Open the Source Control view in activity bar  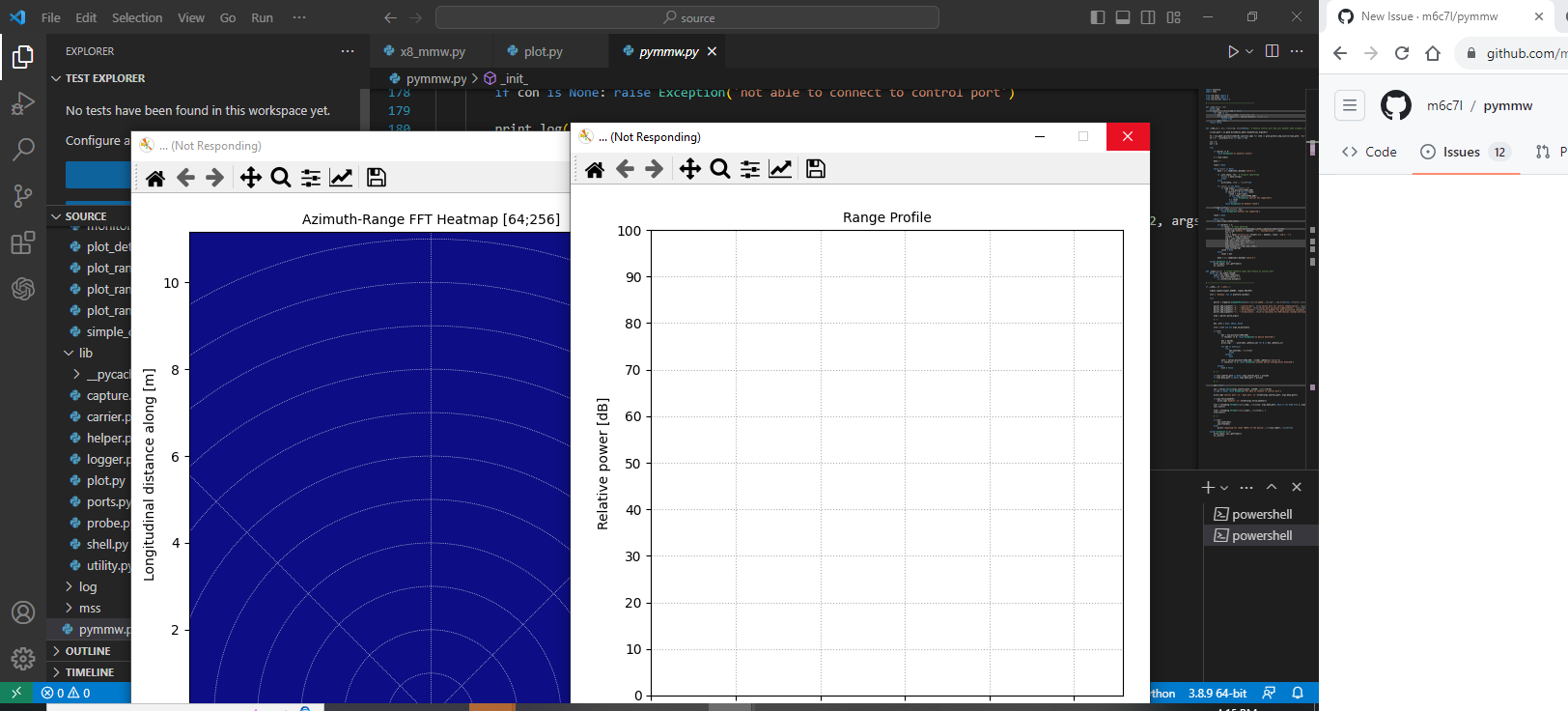[23, 195]
